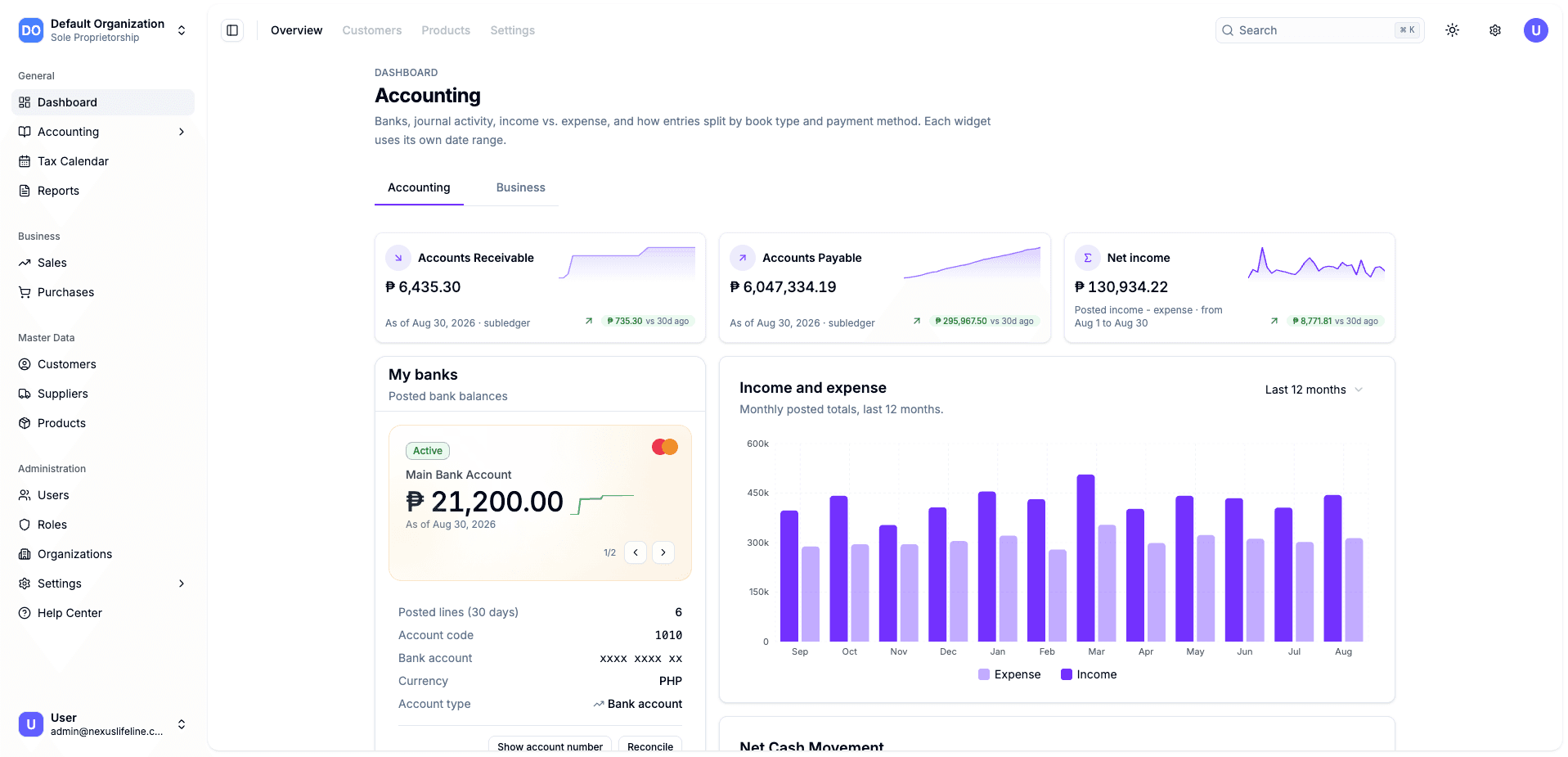The width and height of the screenshot is (1568, 757).
Task: Show next bank card
Action: (663, 552)
